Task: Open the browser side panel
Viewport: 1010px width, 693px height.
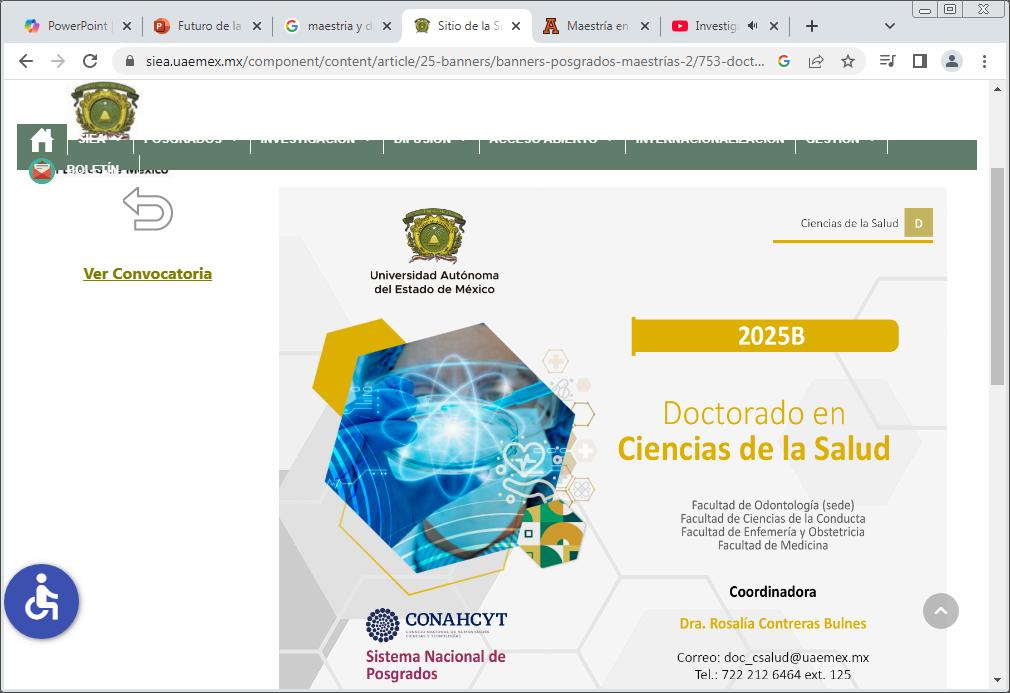Action: (x=920, y=61)
